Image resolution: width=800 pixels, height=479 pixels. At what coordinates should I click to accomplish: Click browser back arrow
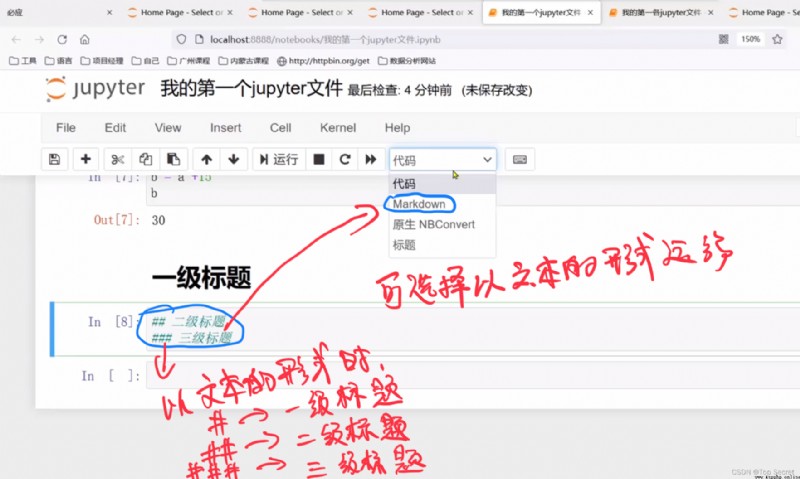tap(16, 39)
